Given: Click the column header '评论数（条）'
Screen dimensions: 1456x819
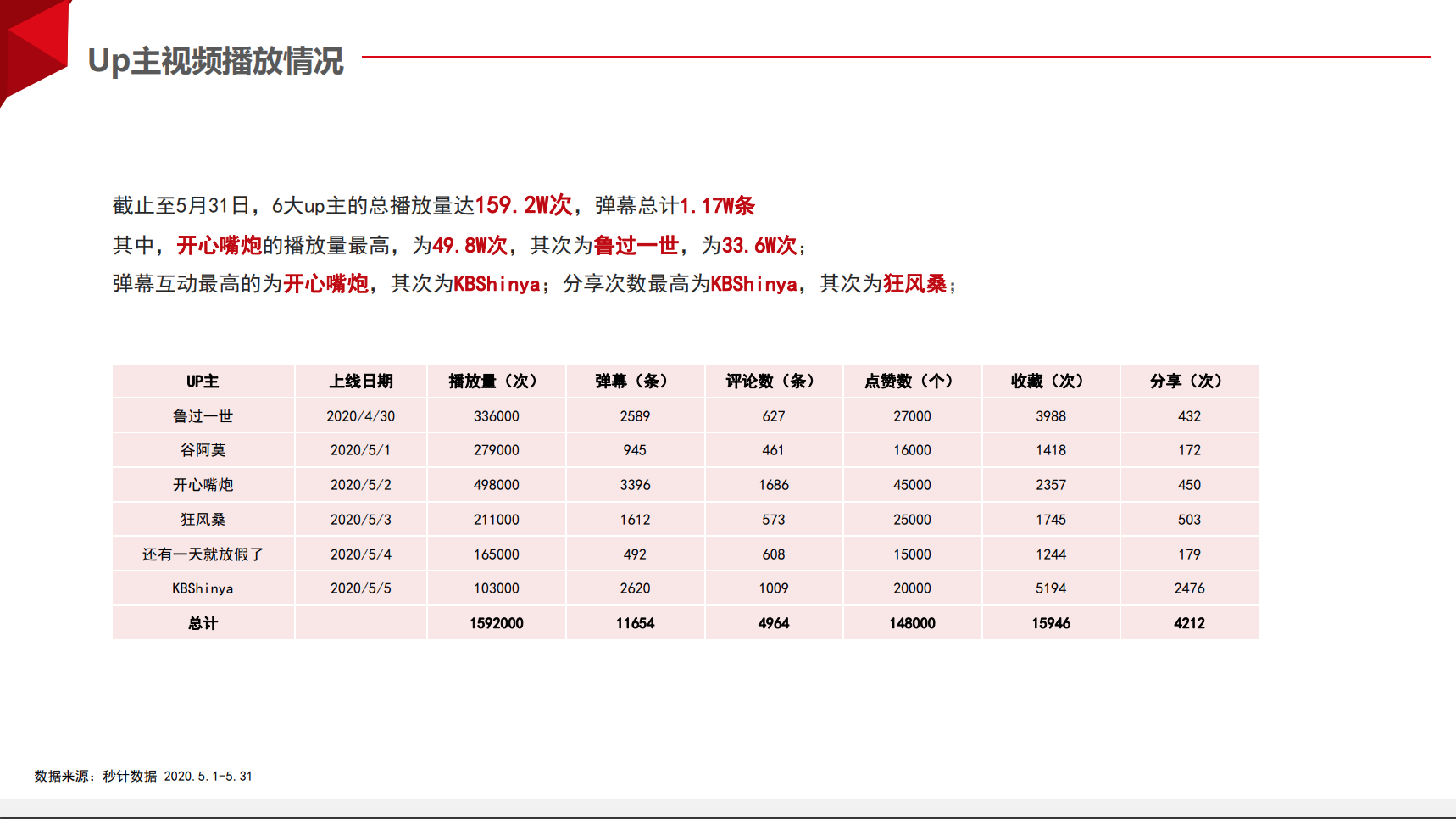Looking at the screenshot, I should click(x=774, y=382).
